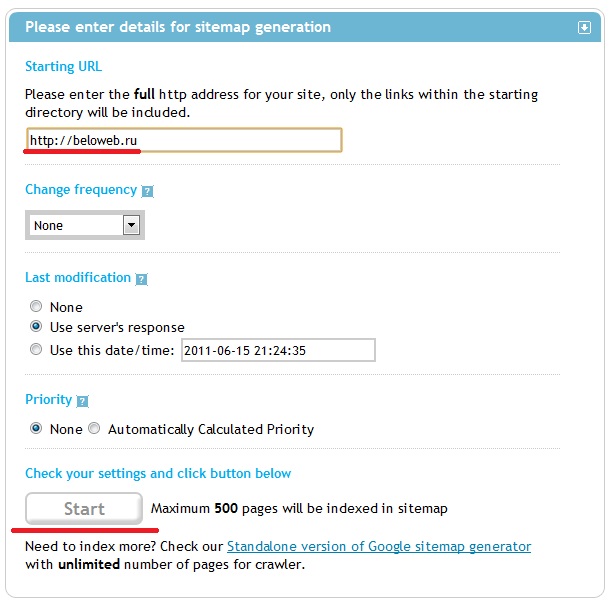The width and height of the screenshot is (613, 610).
Task: Collapse the sitemap generation details panel
Action: [585, 28]
